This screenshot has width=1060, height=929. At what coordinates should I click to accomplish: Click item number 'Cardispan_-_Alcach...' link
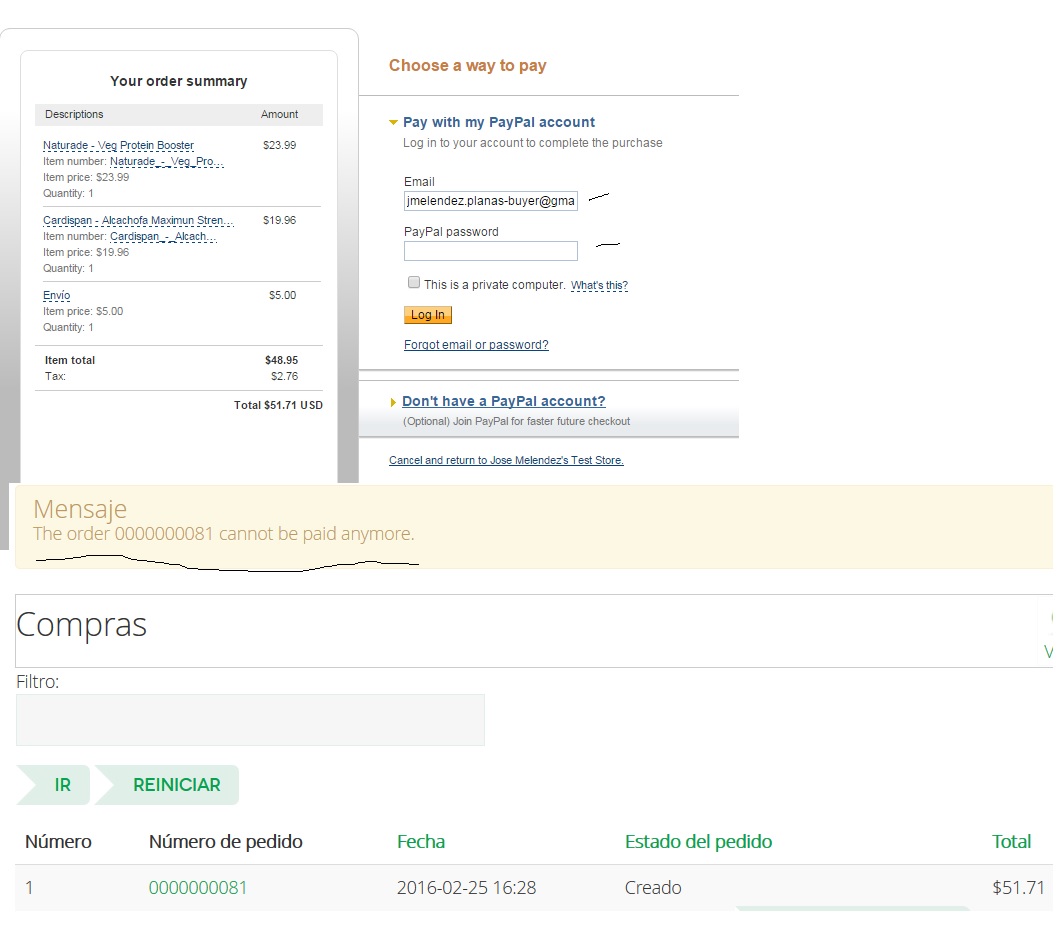pyautogui.click(x=164, y=237)
